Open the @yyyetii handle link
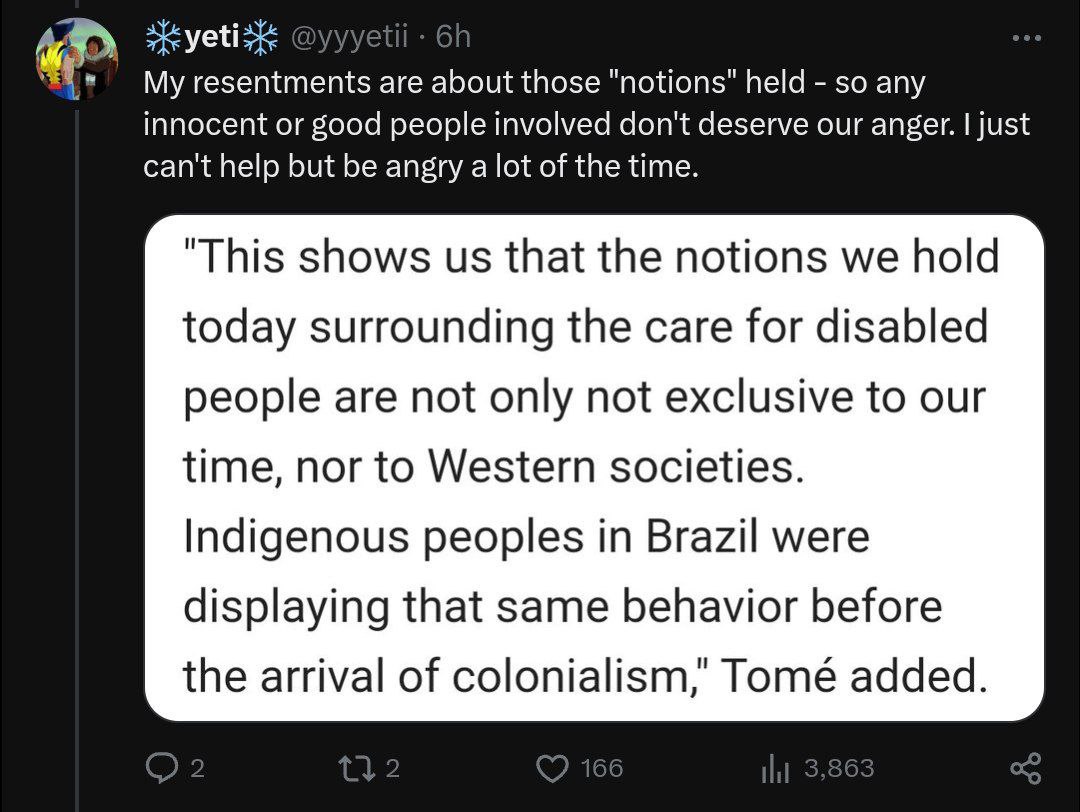The height and width of the screenshot is (812, 1080). point(349,38)
